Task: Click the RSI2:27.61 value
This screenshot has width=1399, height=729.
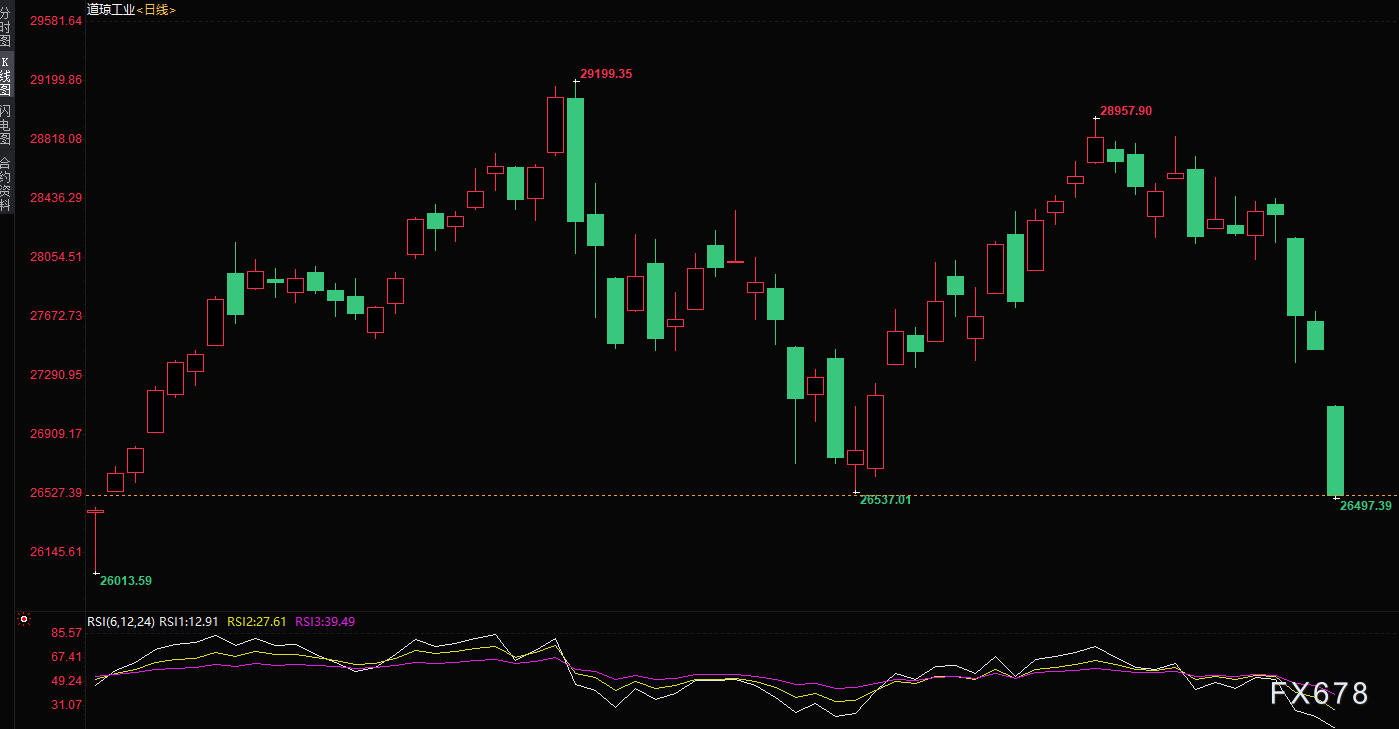Action: pos(257,621)
